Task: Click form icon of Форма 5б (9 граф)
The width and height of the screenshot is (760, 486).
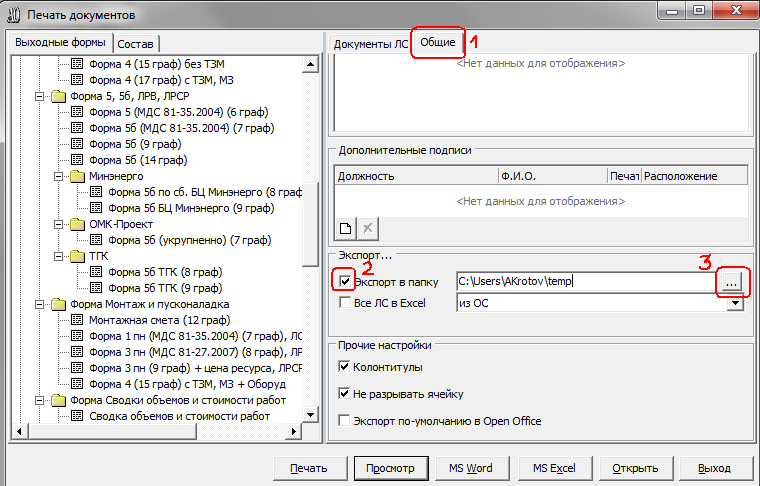Action: [77, 144]
